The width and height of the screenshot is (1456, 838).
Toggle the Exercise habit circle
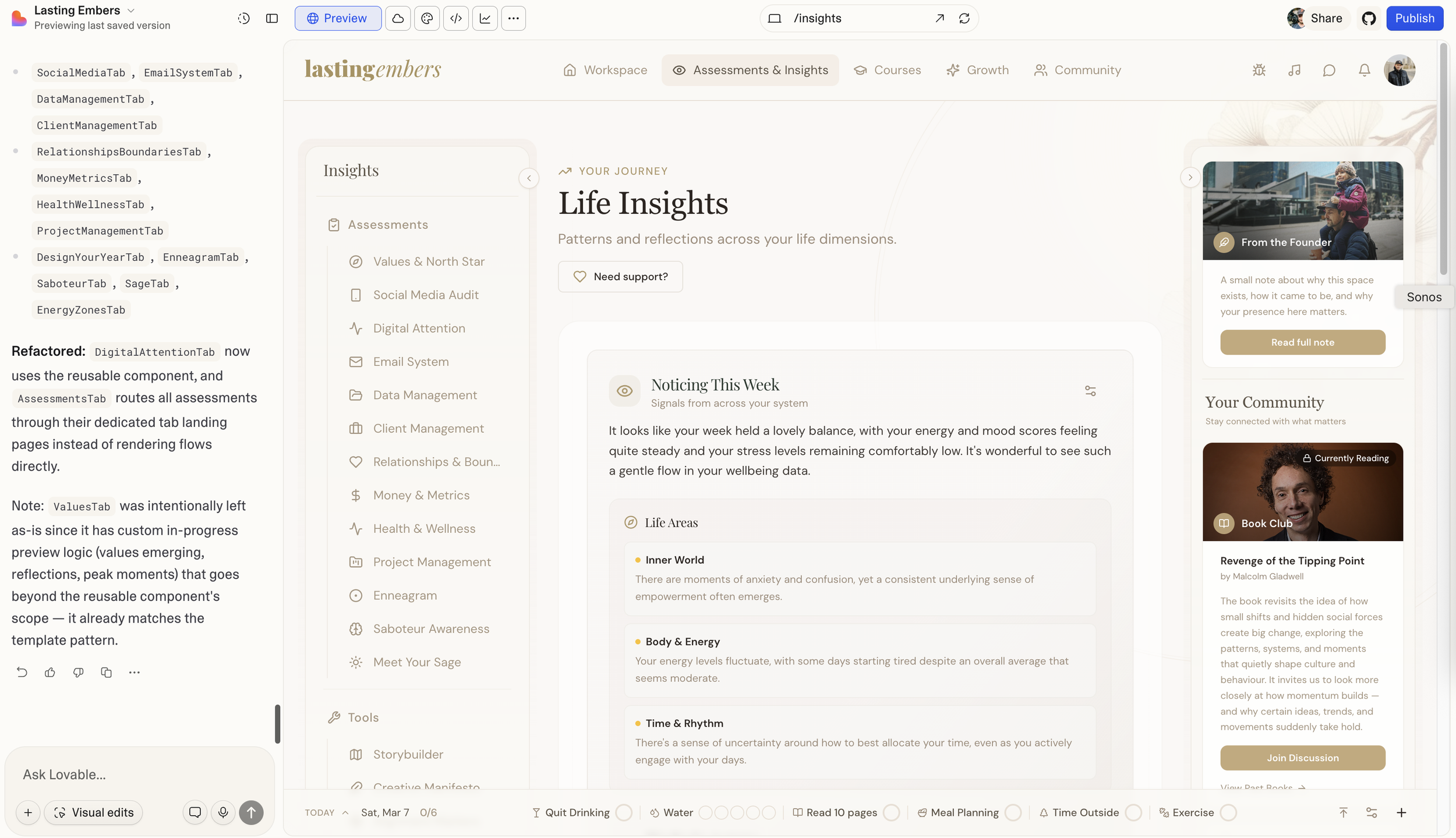[1228, 812]
